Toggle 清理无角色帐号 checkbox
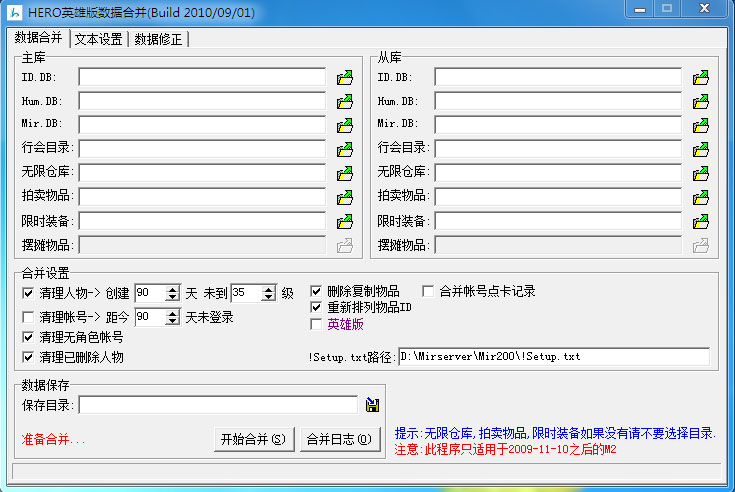The image size is (735, 492). pos(28,337)
